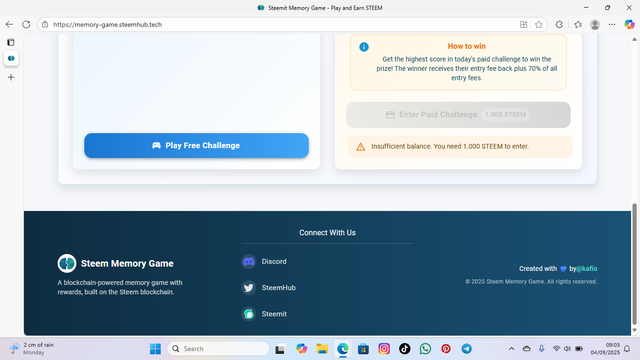Viewport: 640px width, 360px height.
Task: Open the notifications bell icon
Action: coord(627,349)
